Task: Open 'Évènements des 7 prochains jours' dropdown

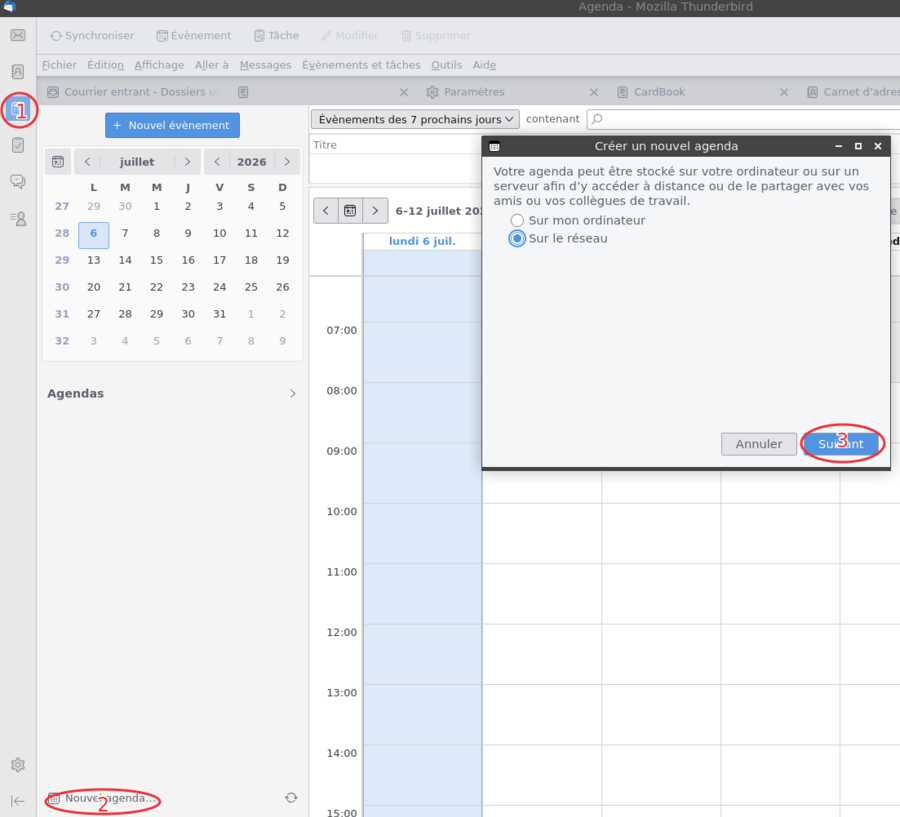Action: pyautogui.click(x=415, y=119)
